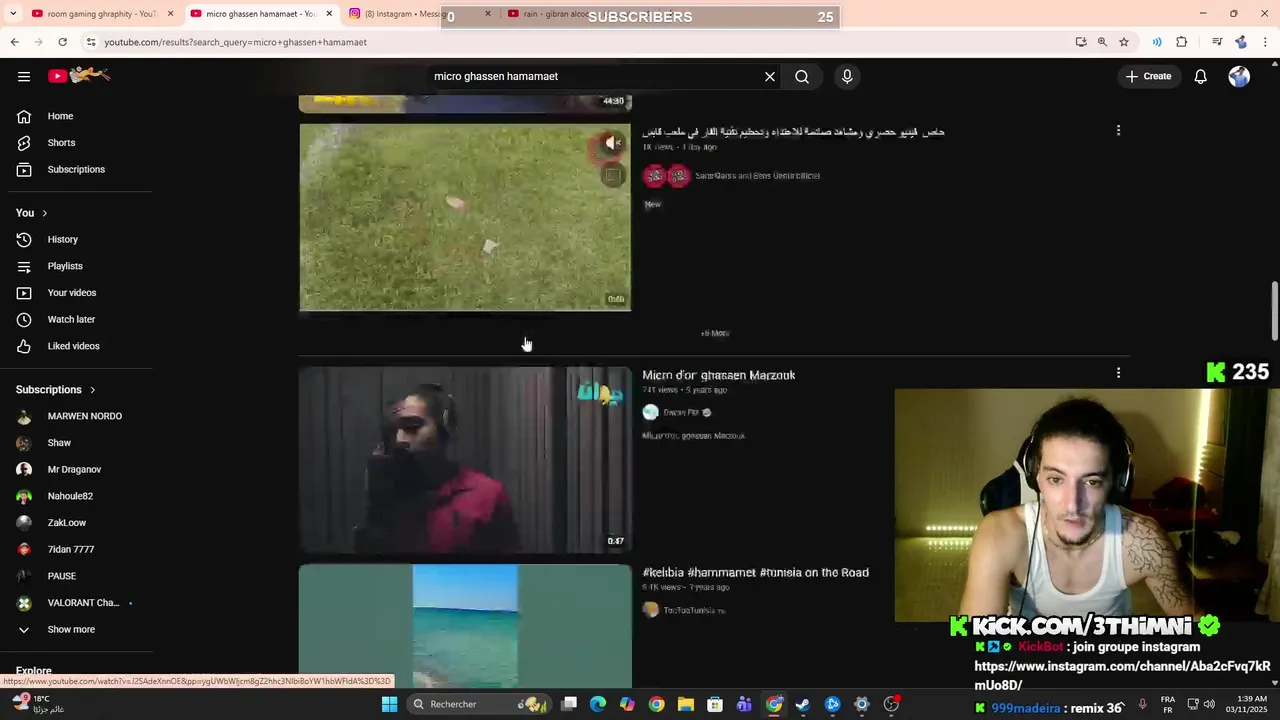
Task: Open the volume speaker tray icon
Action: click(1209, 704)
